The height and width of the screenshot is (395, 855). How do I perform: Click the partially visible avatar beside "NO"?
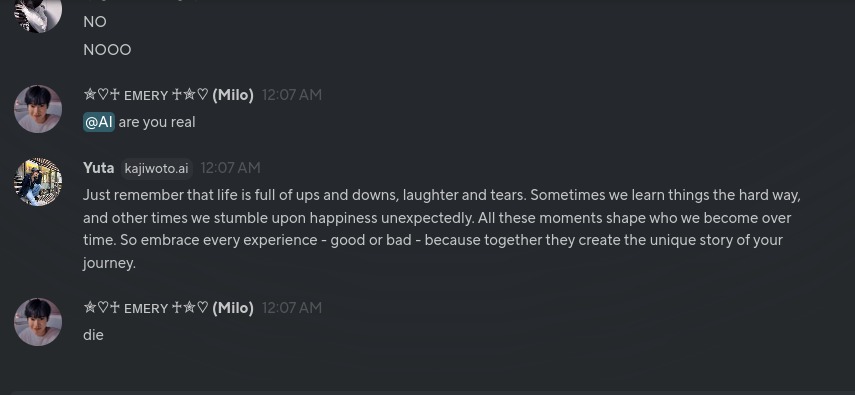tap(38, 15)
